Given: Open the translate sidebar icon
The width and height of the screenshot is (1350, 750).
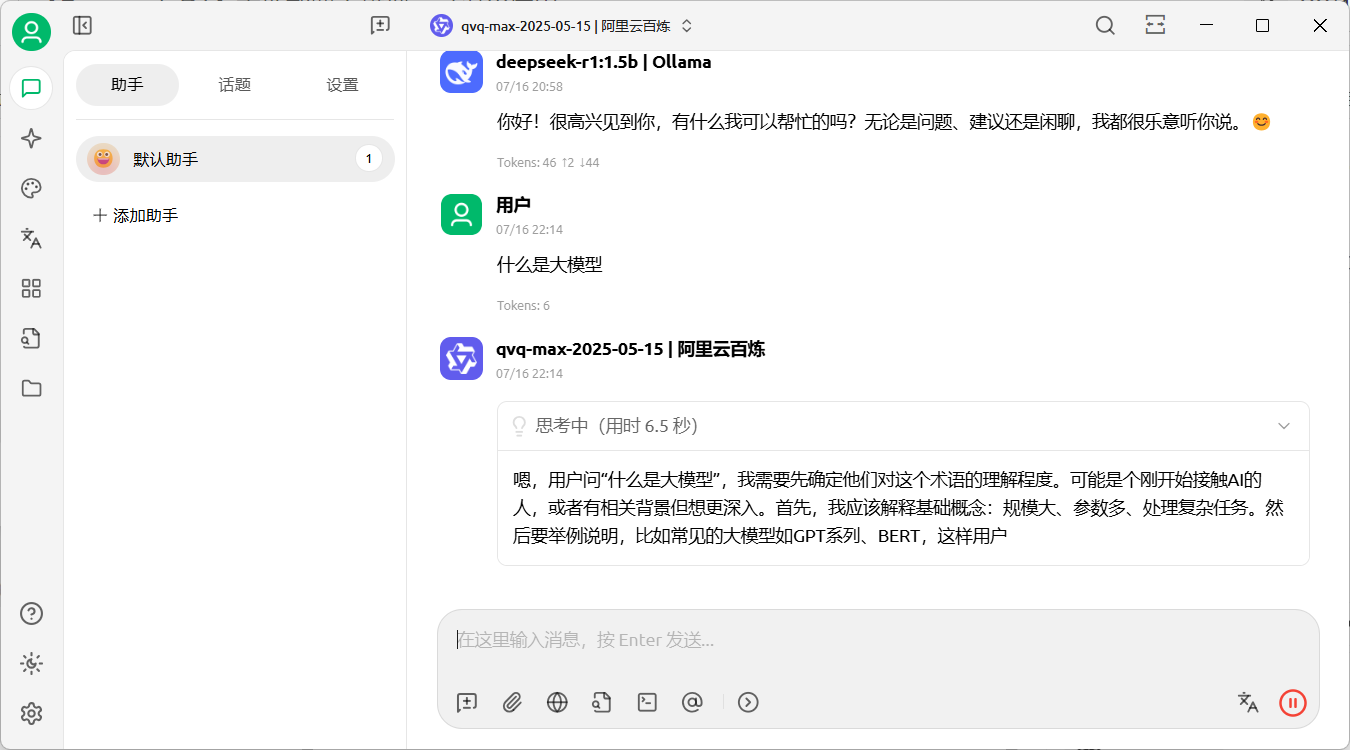Looking at the screenshot, I should click(31, 238).
